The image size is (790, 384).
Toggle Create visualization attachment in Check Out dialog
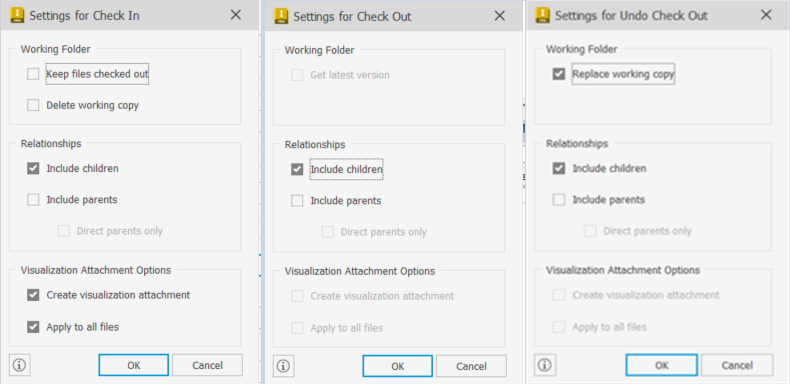(297, 296)
